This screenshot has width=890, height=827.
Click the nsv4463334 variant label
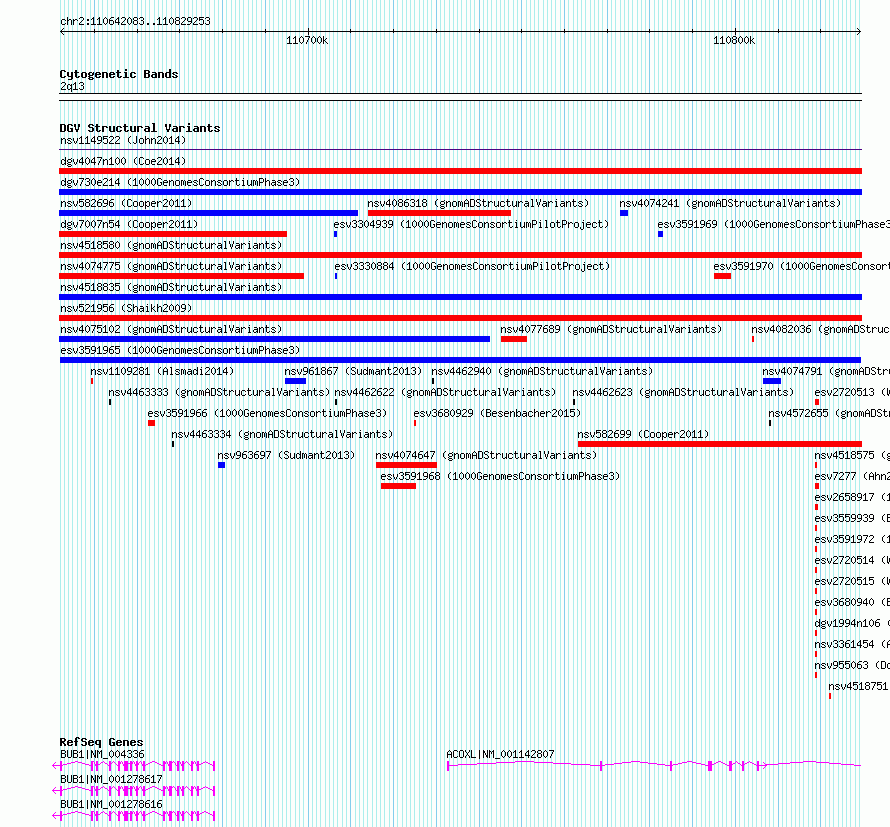282,434
